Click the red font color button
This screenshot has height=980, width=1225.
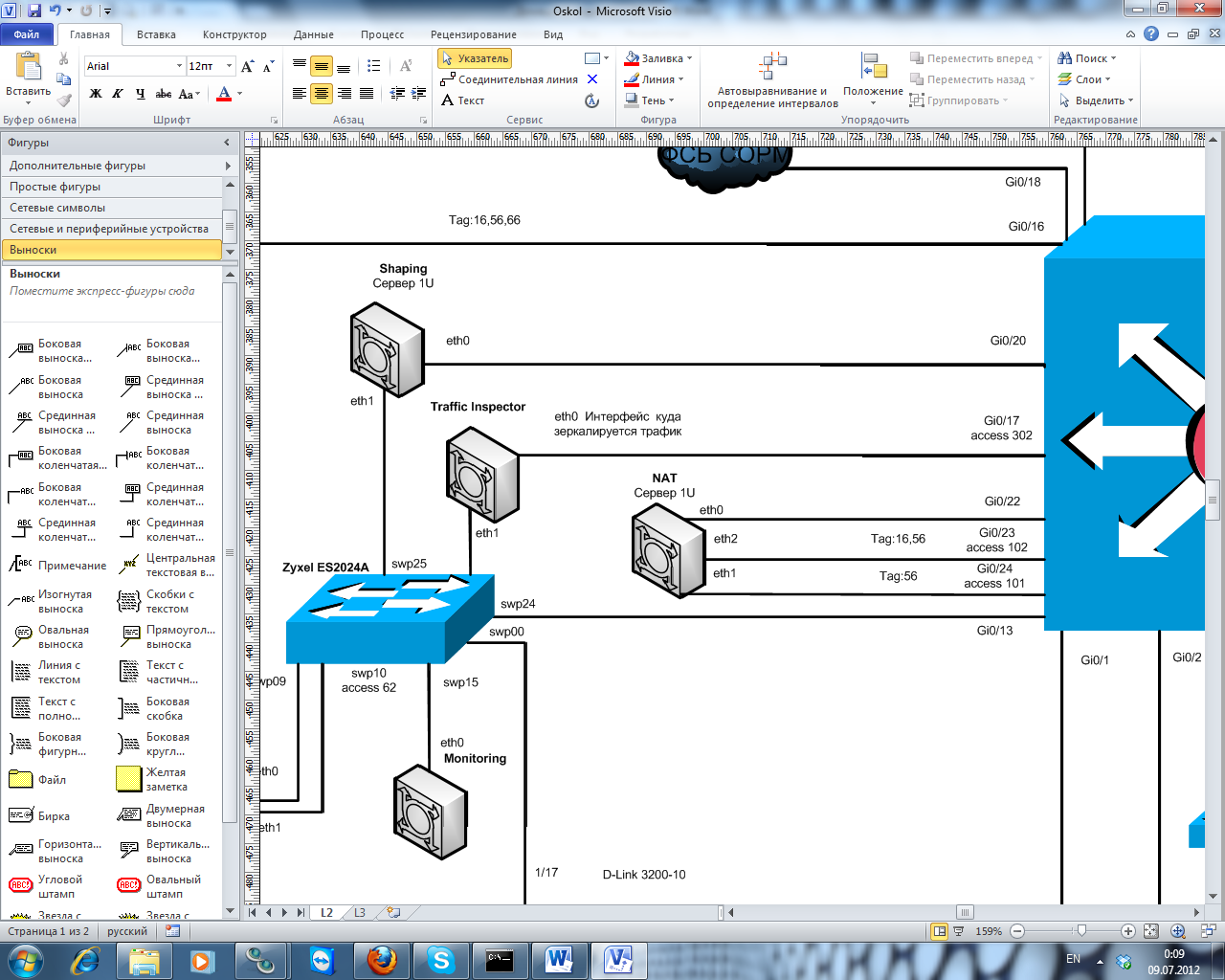[224, 94]
